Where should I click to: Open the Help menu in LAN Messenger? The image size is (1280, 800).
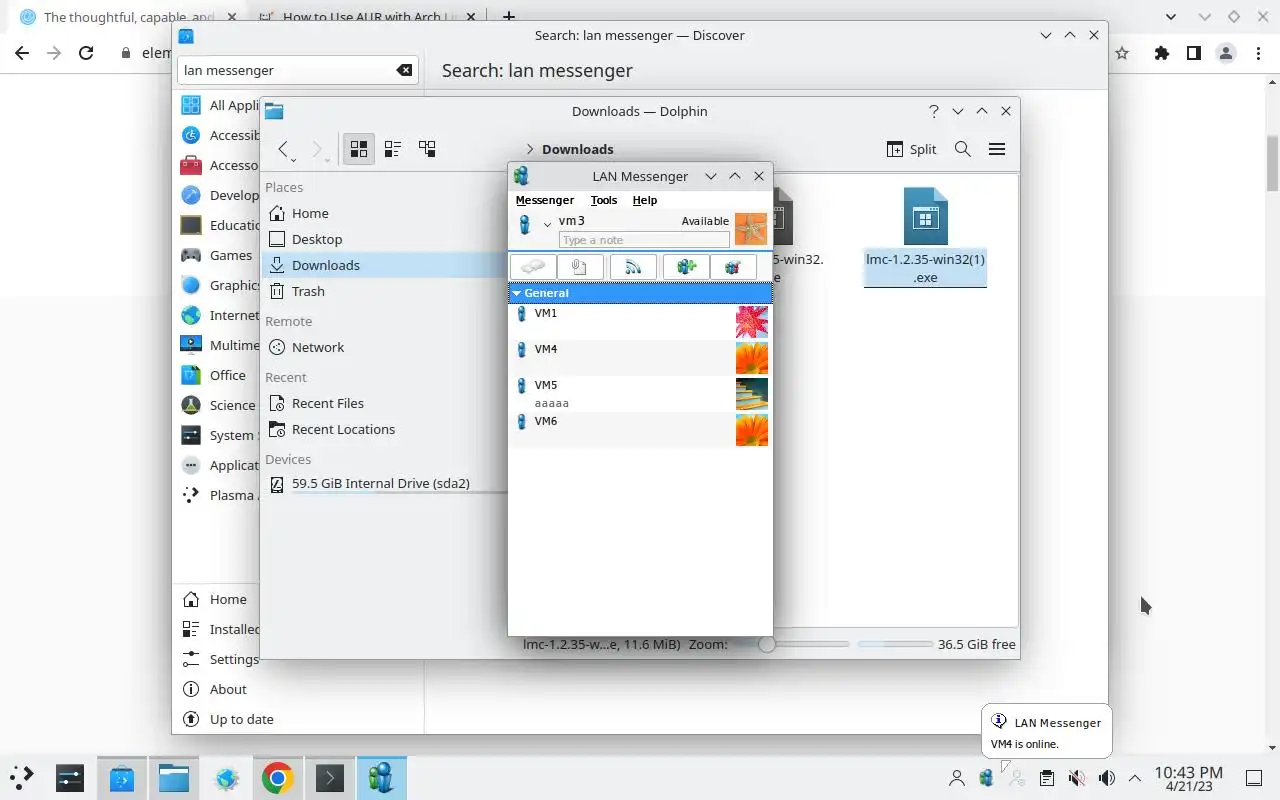pos(644,200)
